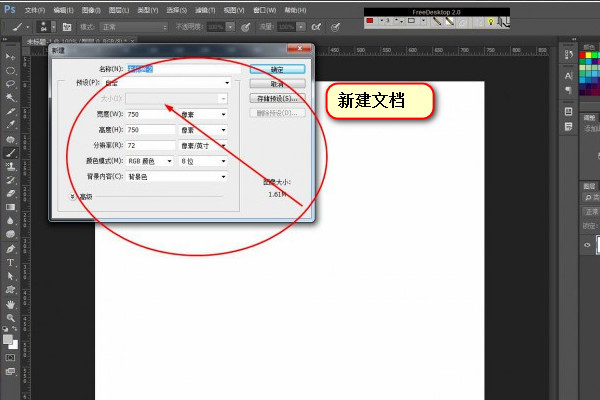Open the Window menu
The image size is (600, 400).
(264, 10)
